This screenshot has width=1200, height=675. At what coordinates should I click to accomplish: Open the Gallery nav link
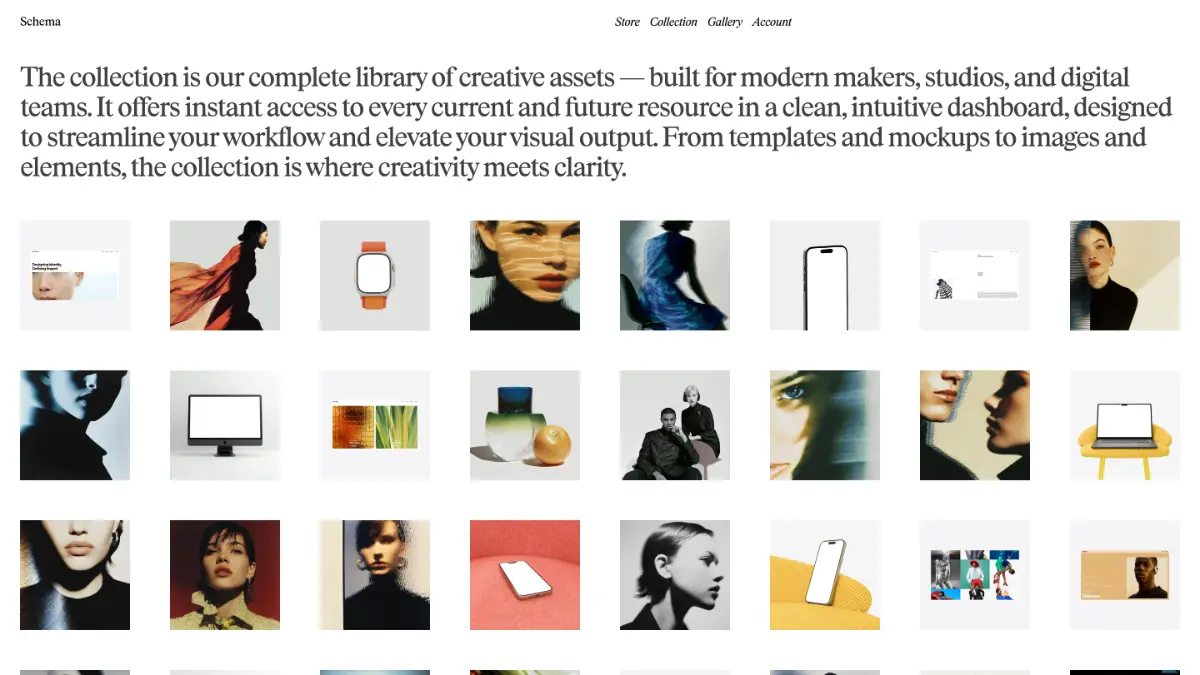tap(725, 22)
